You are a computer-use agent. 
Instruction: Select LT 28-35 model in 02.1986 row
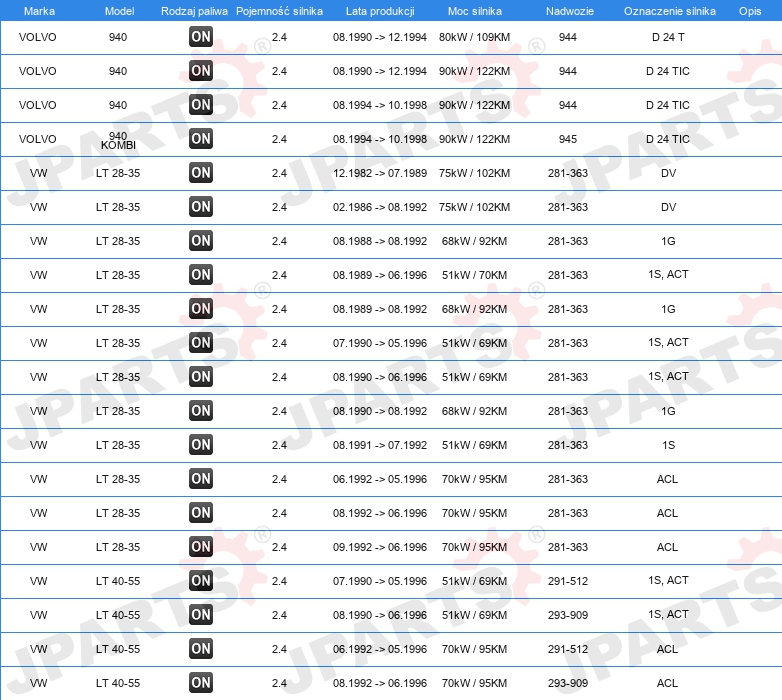pos(118,207)
